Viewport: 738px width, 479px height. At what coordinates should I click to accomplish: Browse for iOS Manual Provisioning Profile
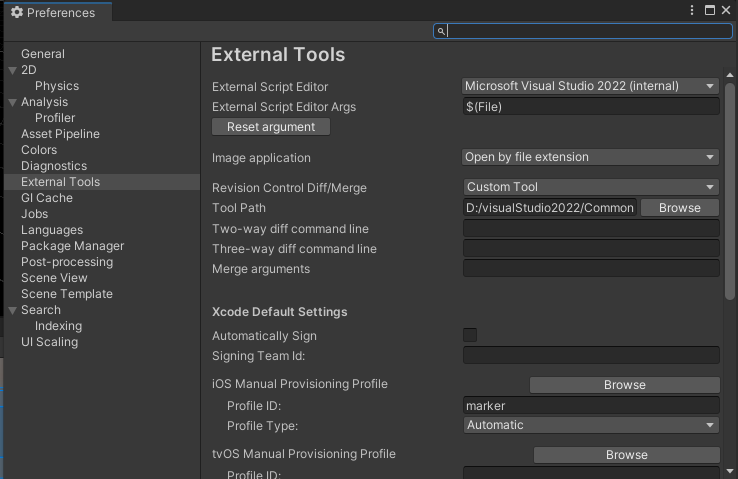point(624,385)
